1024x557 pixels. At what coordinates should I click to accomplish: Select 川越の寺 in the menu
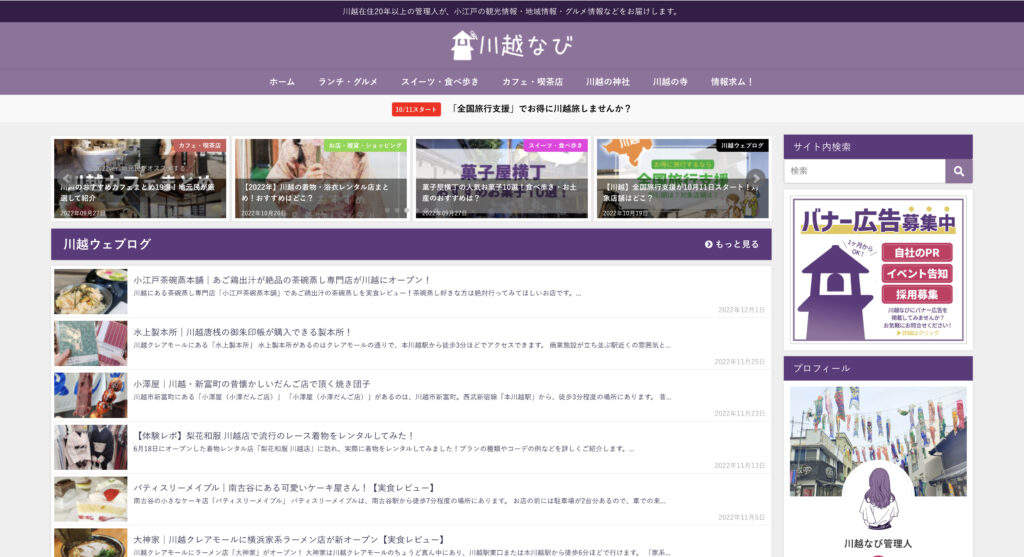[x=670, y=82]
